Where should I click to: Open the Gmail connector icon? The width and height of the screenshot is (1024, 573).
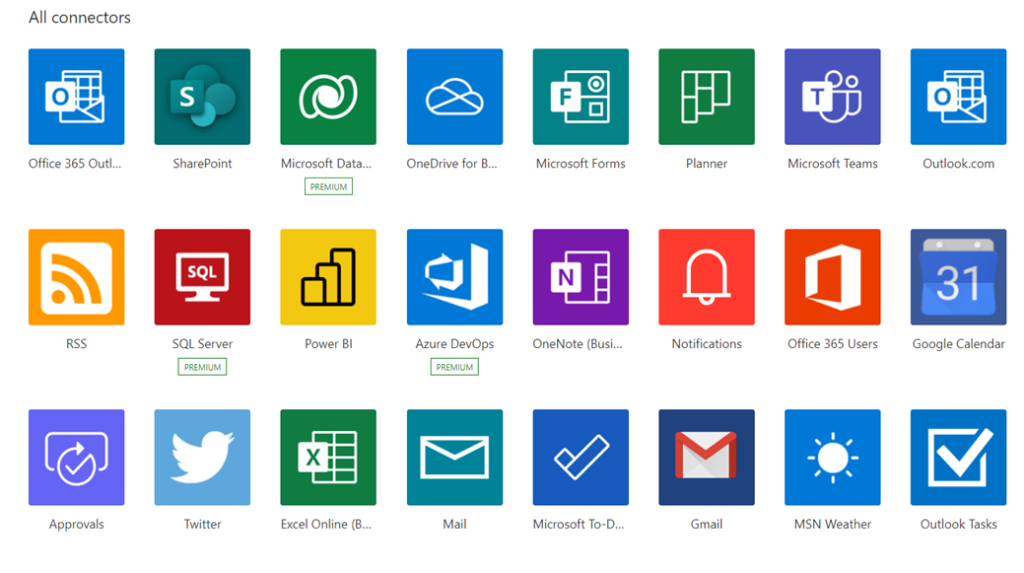[x=707, y=457]
